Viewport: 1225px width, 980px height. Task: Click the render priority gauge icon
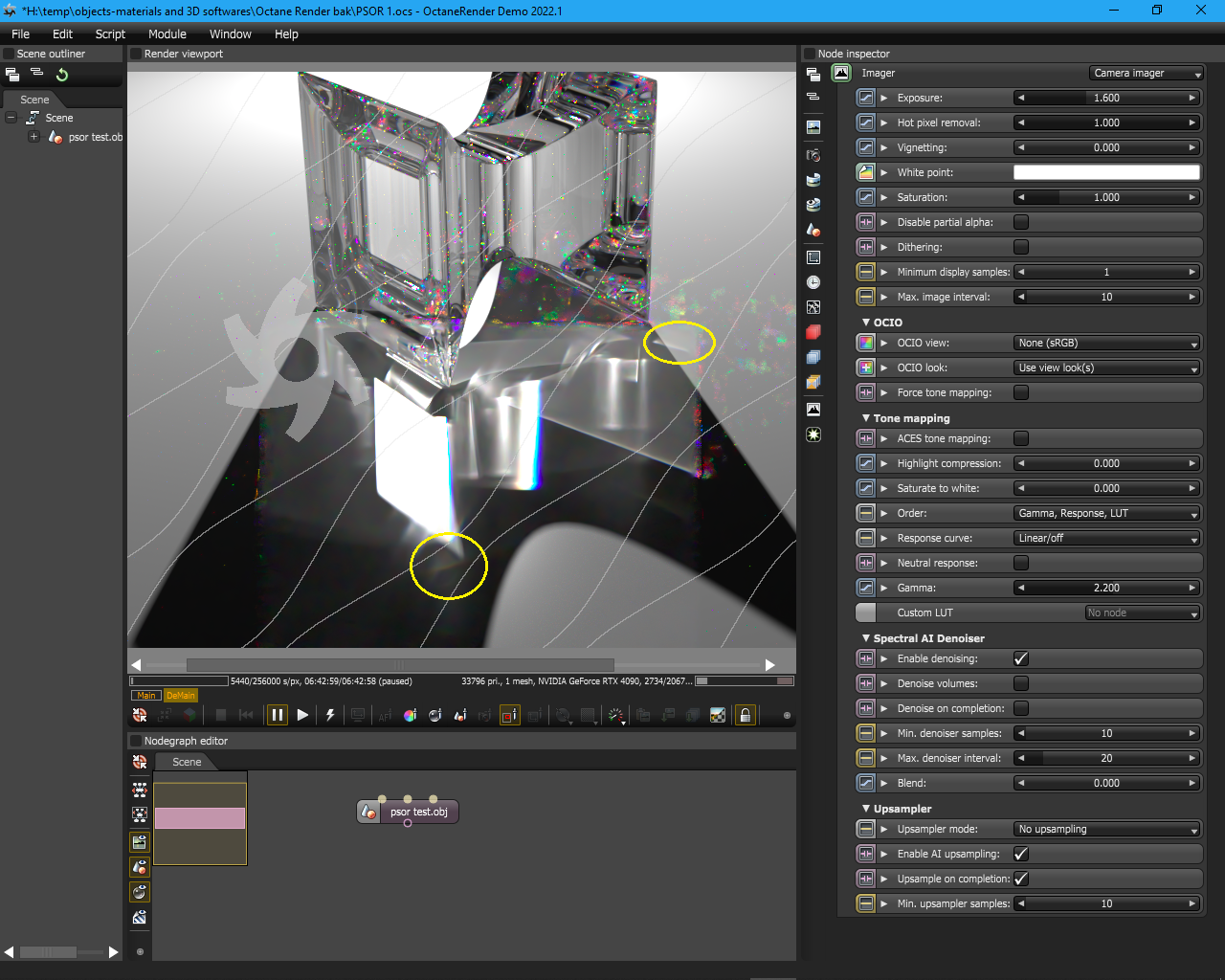[616, 715]
